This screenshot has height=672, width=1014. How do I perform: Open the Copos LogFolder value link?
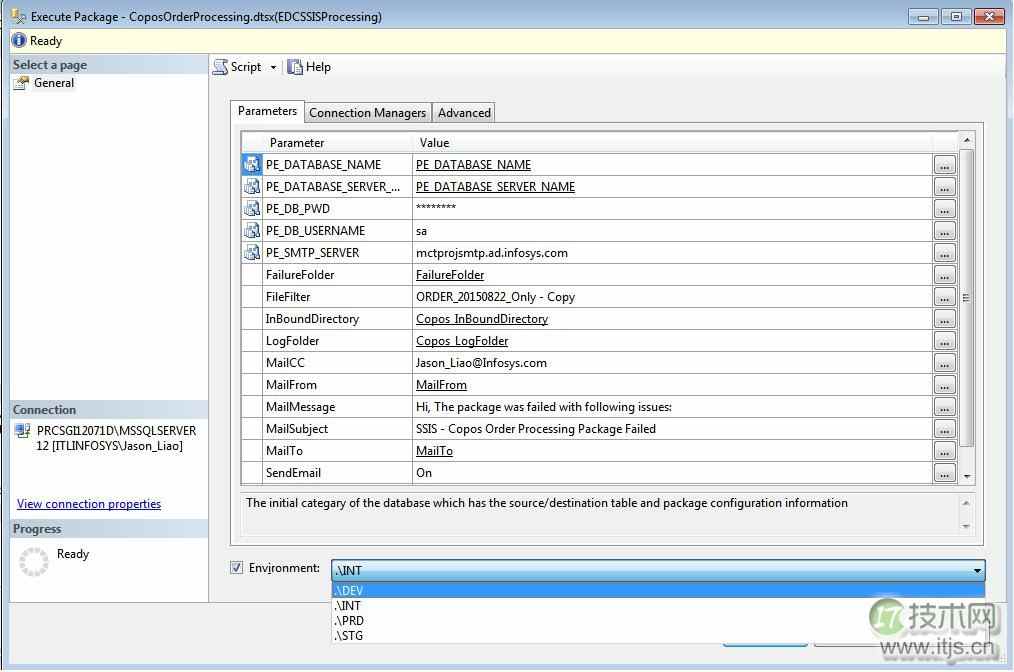tap(461, 340)
